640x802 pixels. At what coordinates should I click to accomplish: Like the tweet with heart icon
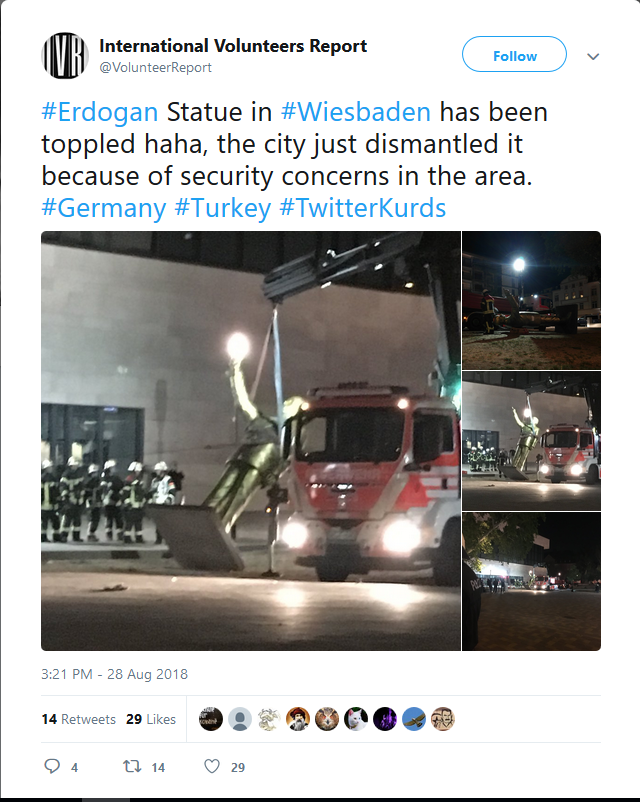click(x=212, y=766)
